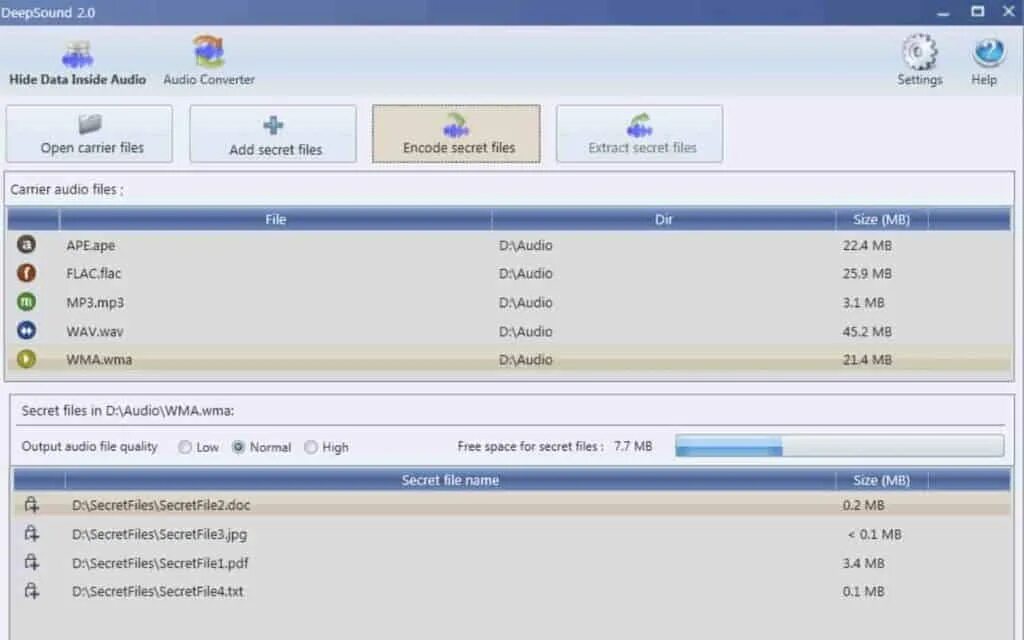Click the 3.4 MB size of SecretFile1.pdf
This screenshot has height=640, width=1024.
pos(863,563)
